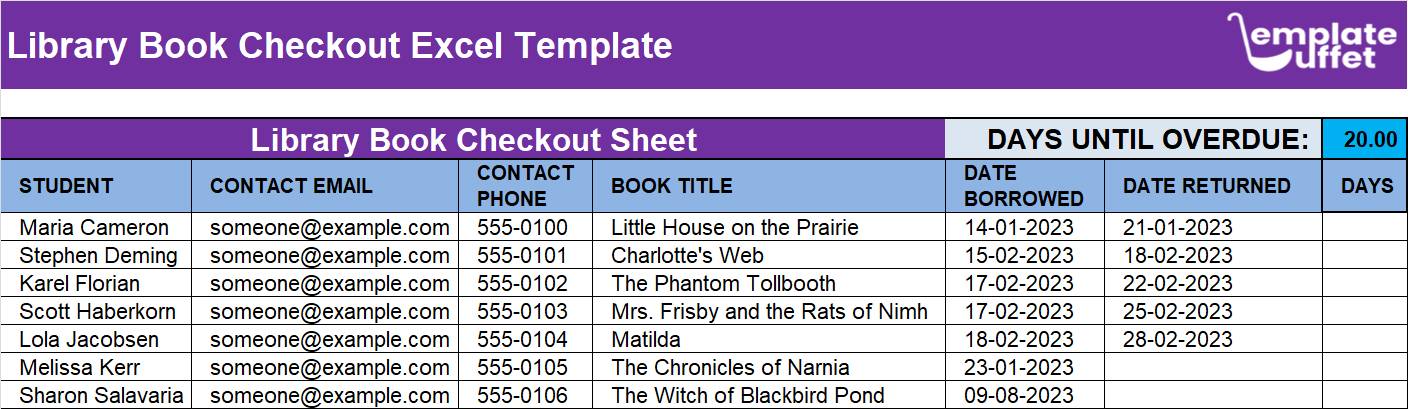
Task: Select the DATE RETURNED header cell
Action: tap(1213, 186)
